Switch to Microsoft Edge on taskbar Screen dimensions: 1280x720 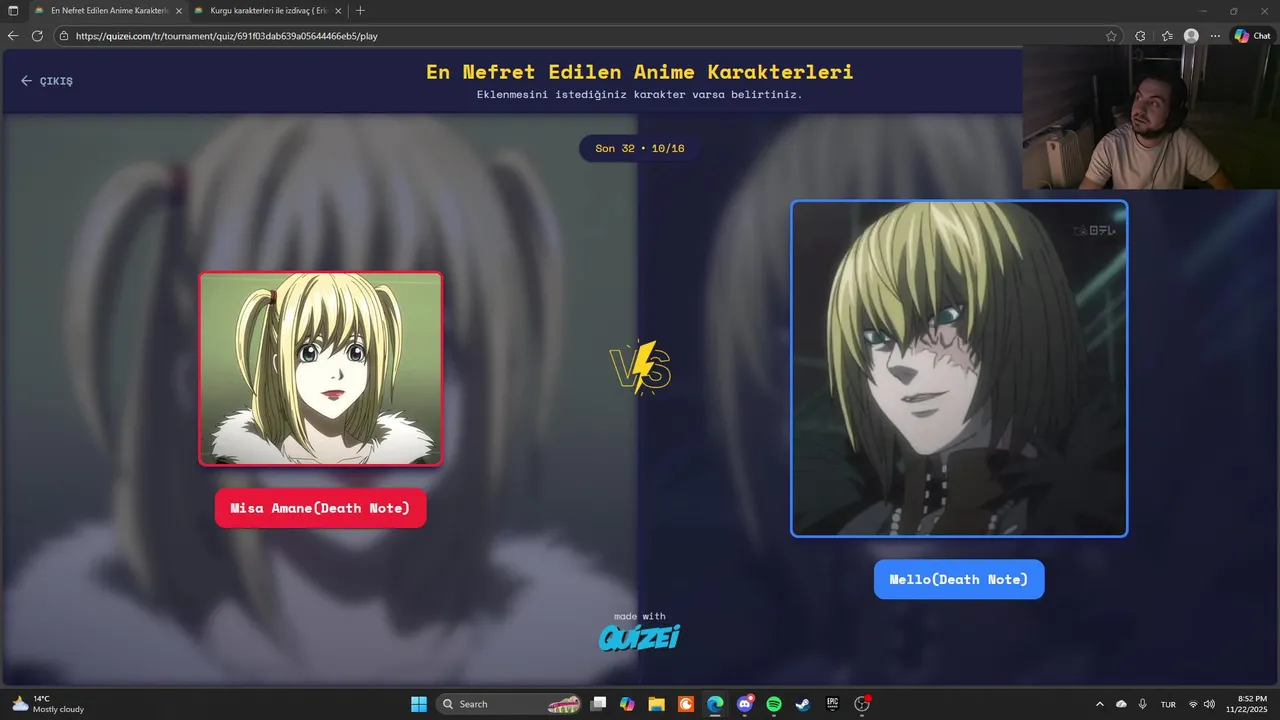tap(715, 704)
